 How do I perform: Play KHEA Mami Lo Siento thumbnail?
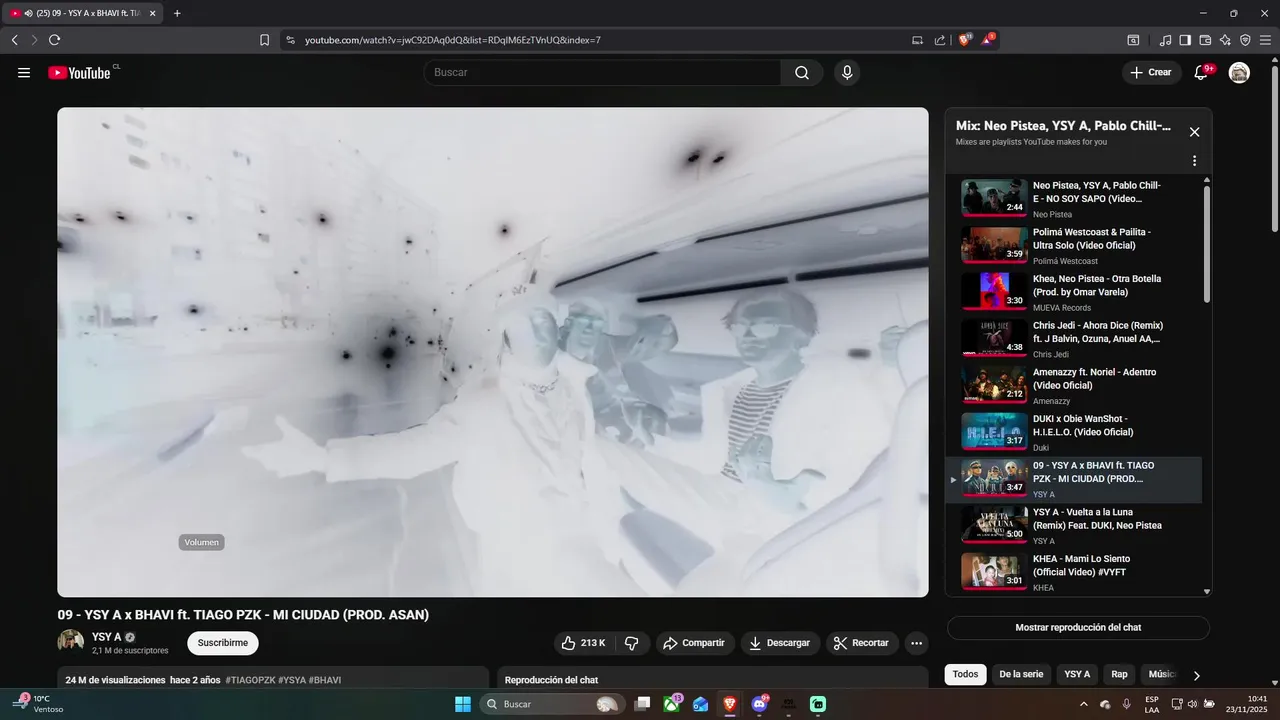click(994, 572)
